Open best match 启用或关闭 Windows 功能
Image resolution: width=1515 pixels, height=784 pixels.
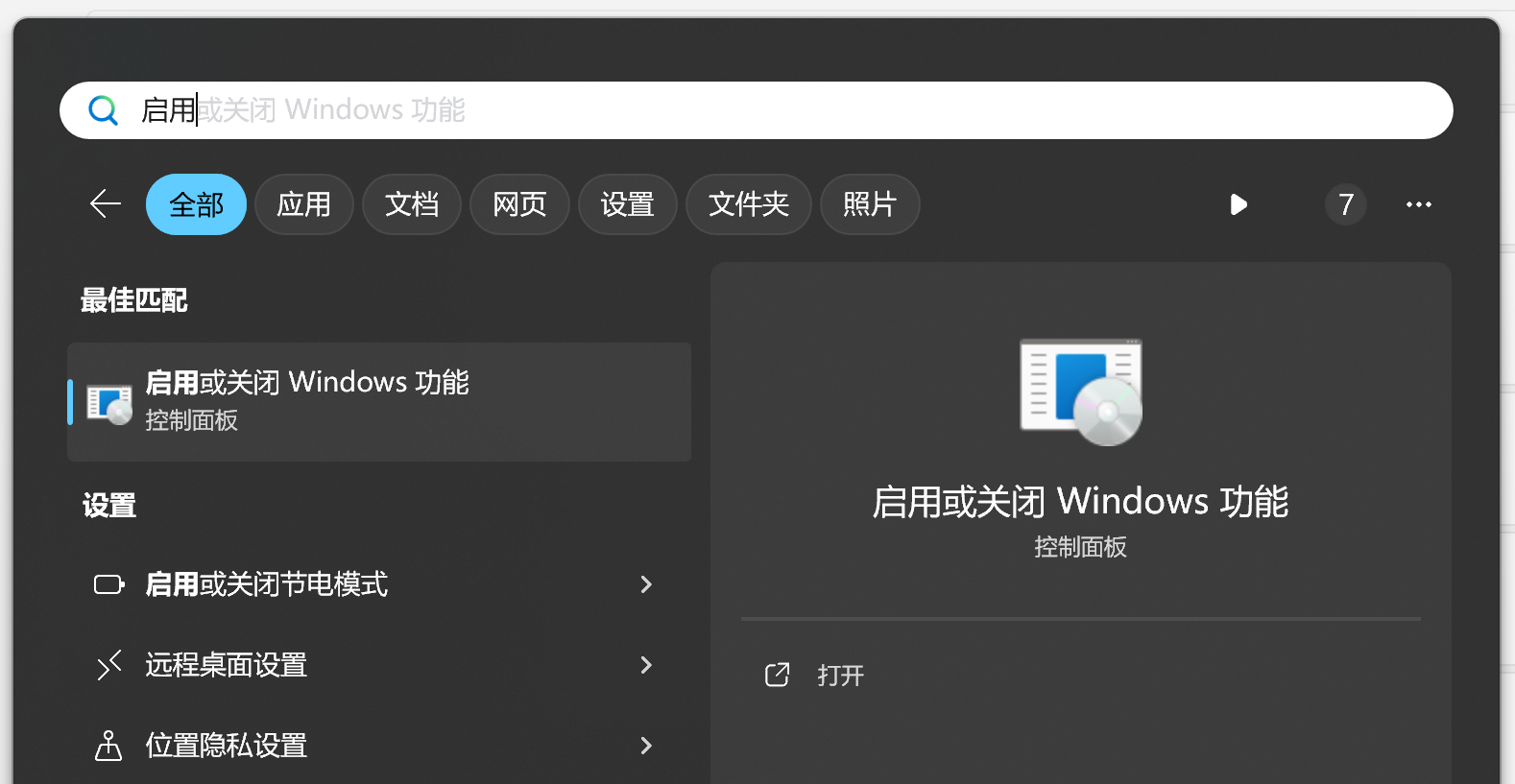coord(379,402)
